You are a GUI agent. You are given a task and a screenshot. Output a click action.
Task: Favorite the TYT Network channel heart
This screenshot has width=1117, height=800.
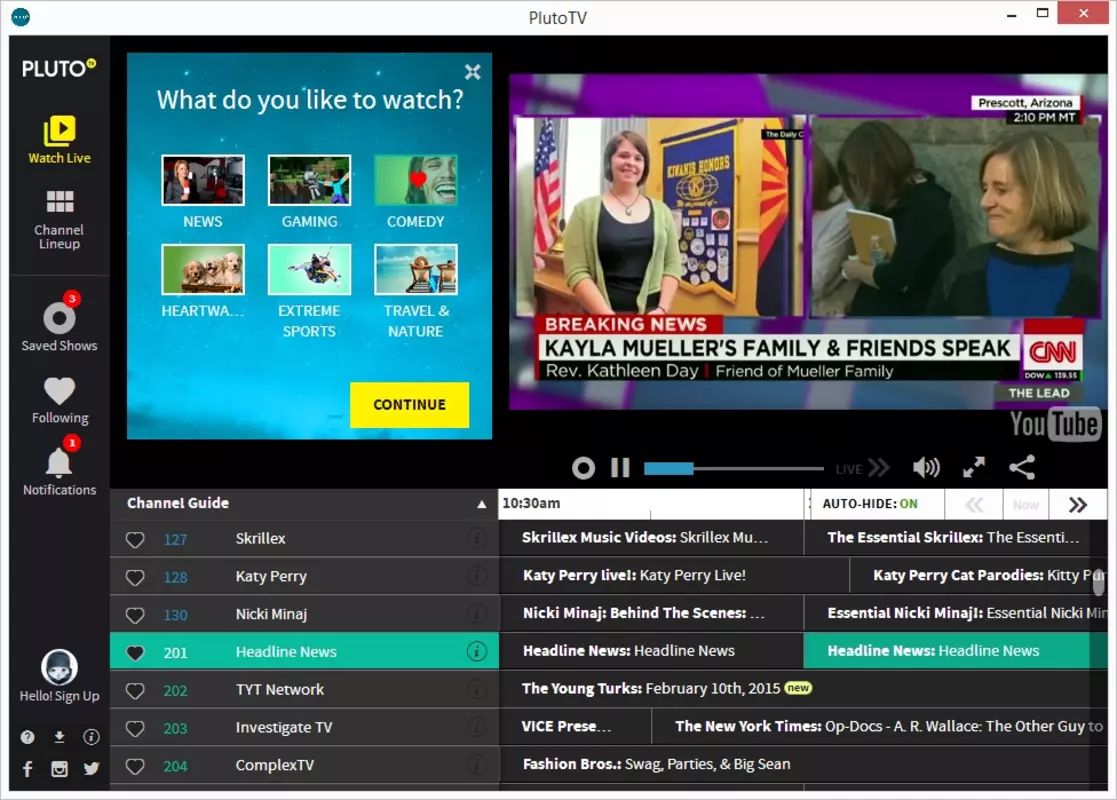[135, 691]
